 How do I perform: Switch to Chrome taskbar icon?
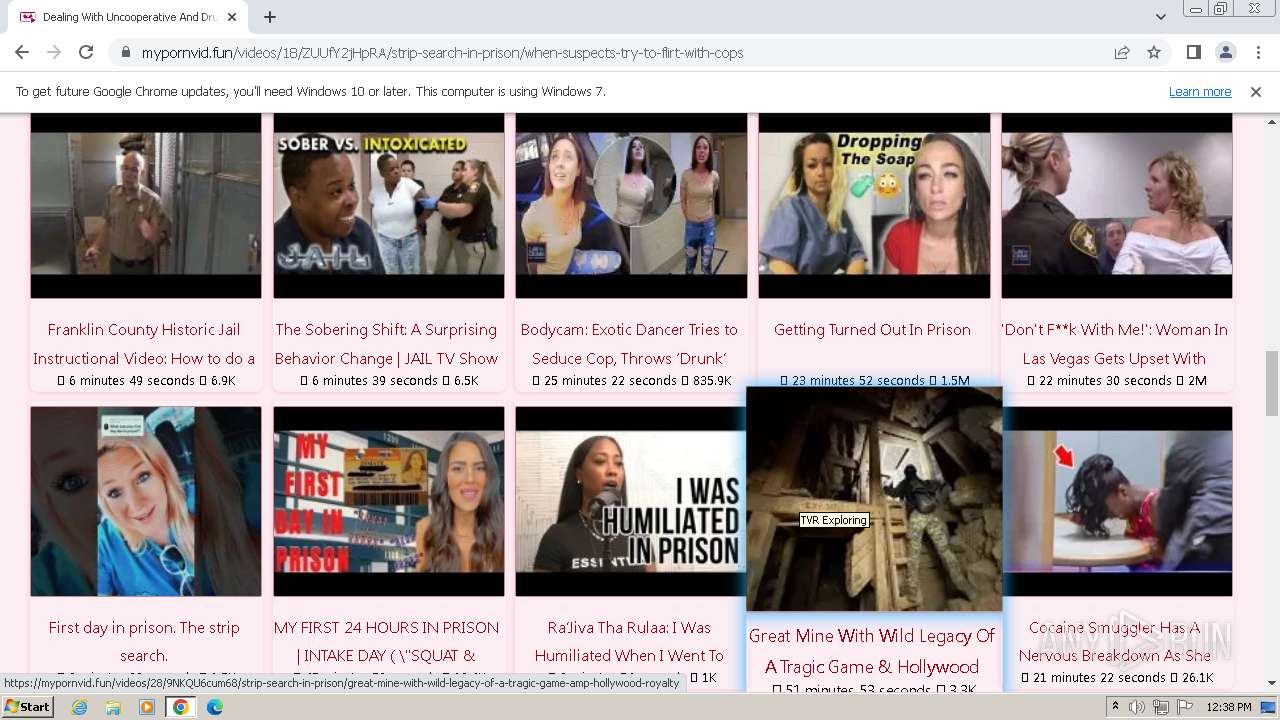coord(181,707)
